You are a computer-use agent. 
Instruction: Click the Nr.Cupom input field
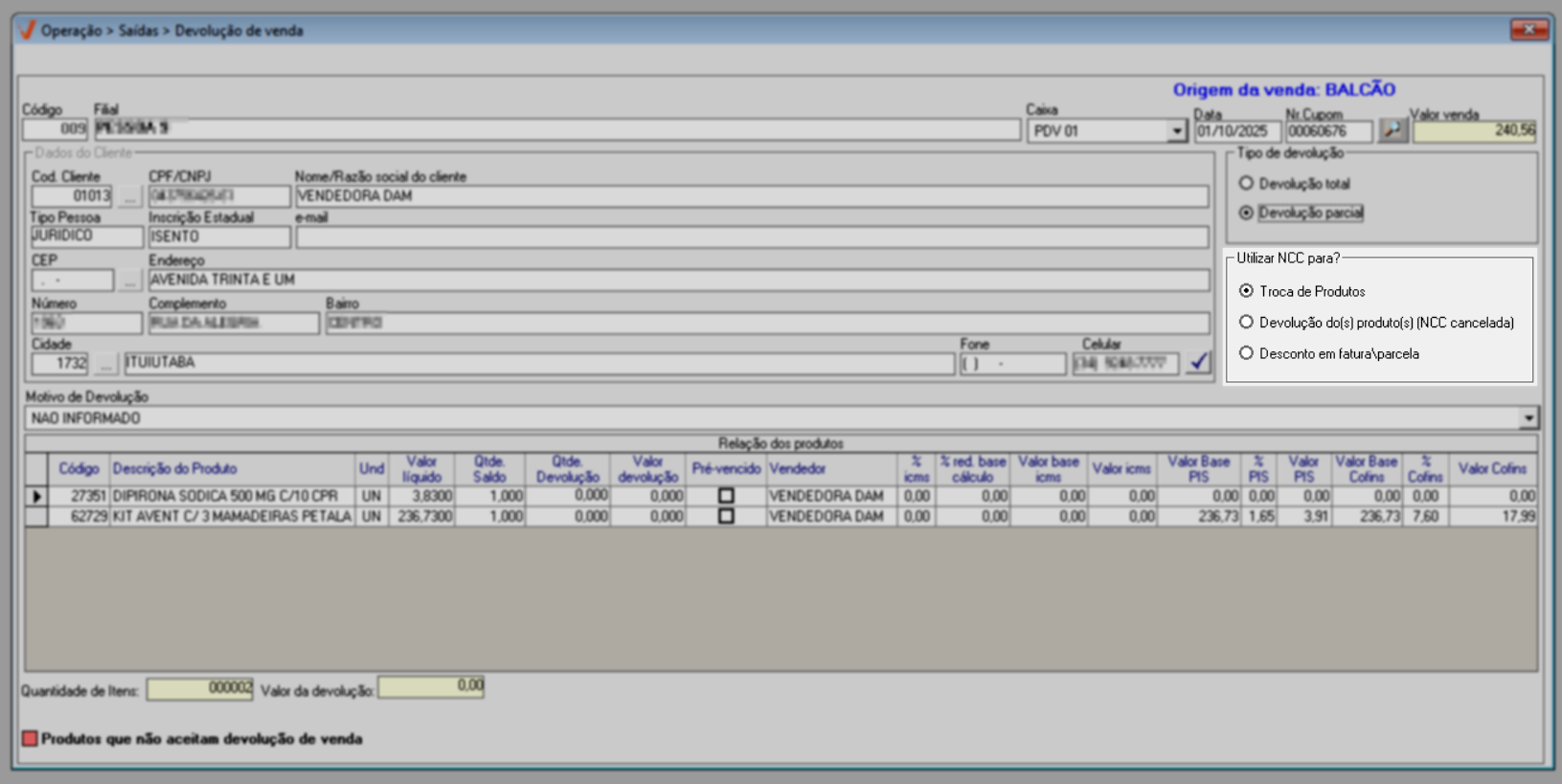tap(1328, 131)
